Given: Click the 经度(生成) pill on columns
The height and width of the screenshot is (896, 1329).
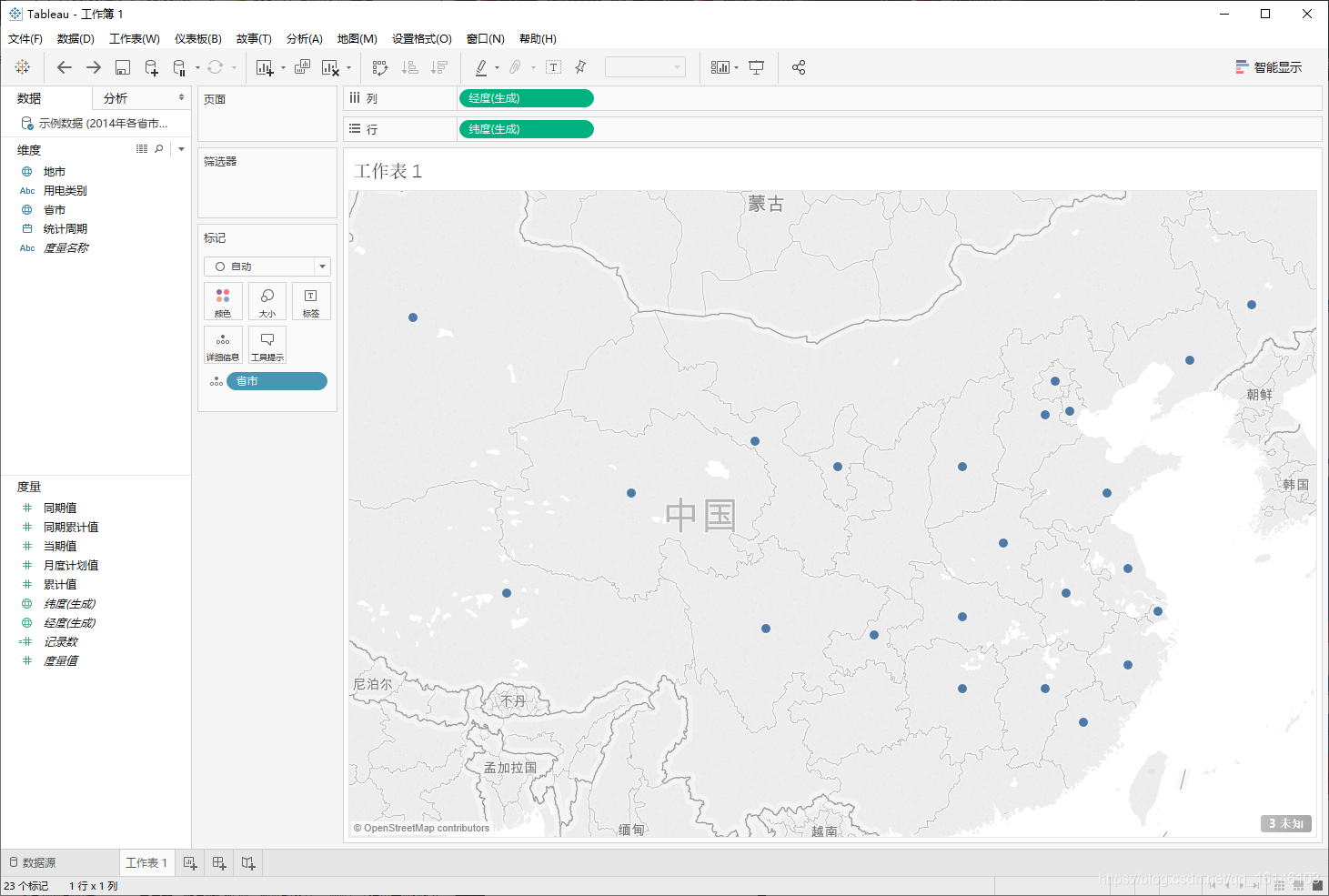Looking at the screenshot, I should pos(526,98).
